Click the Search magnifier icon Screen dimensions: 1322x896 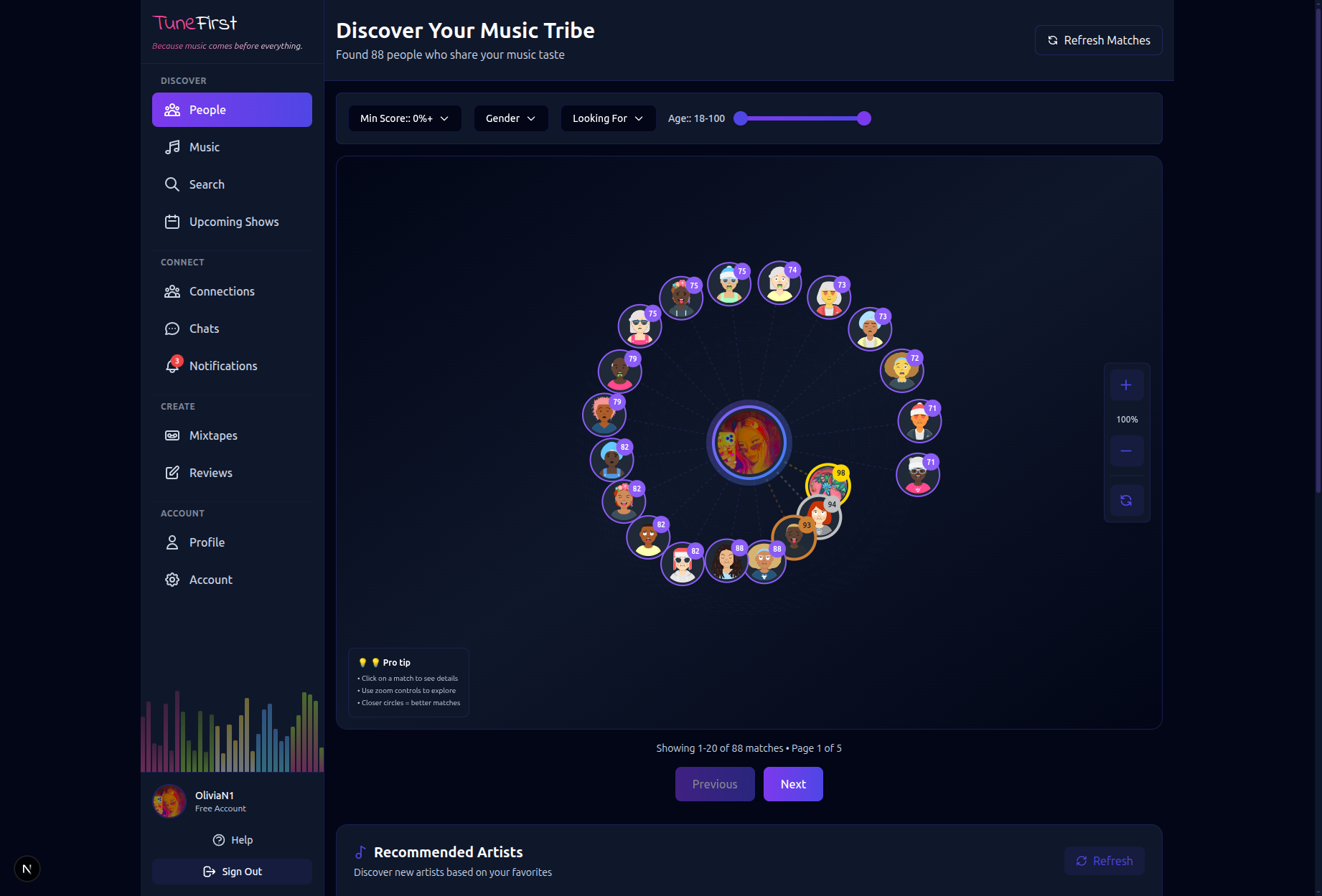(x=172, y=184)
